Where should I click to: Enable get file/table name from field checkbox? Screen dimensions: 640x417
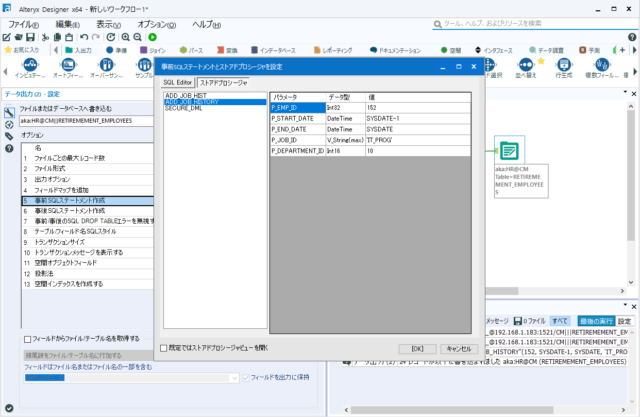point(29,340)
